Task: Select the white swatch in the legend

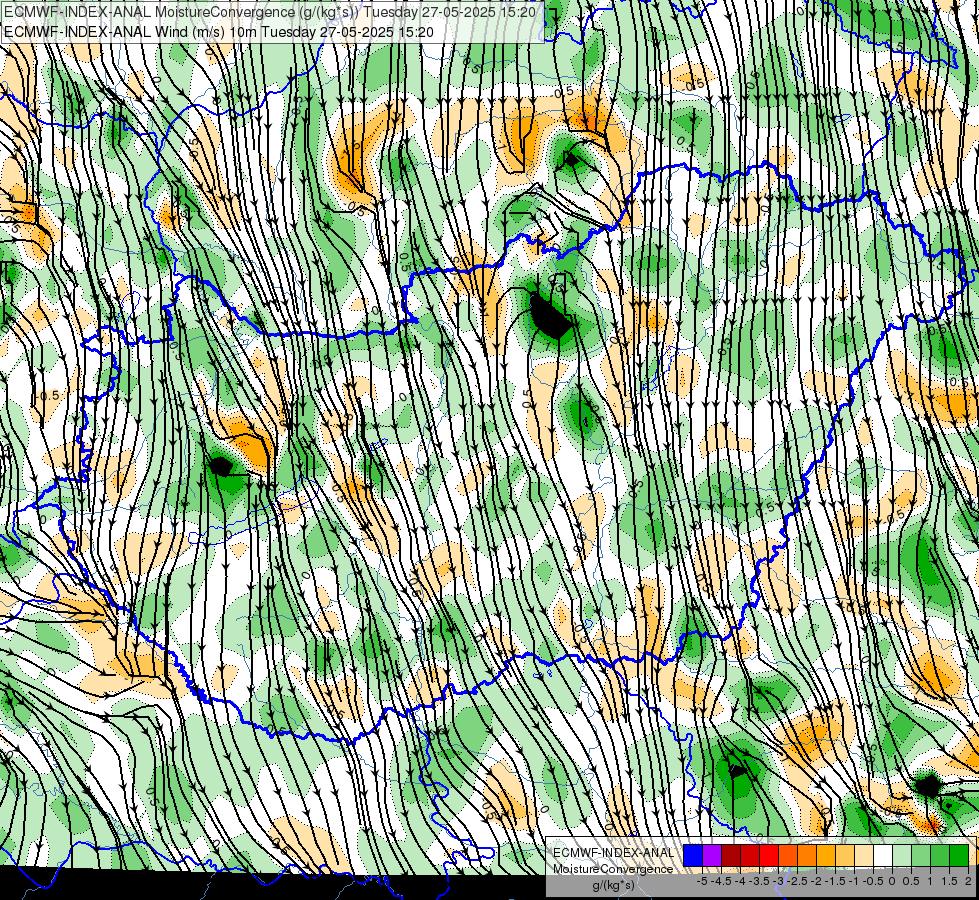Action: (883, 855)
